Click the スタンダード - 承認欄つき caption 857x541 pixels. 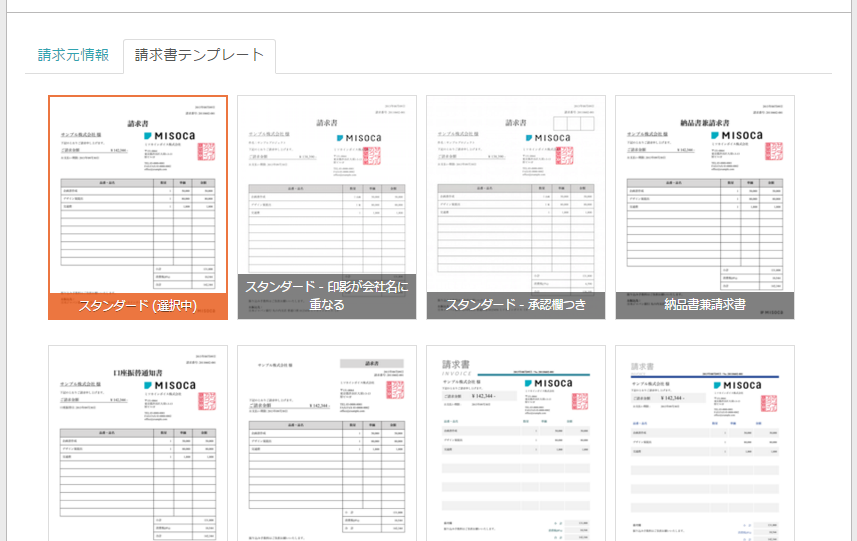[x=516, y=305]
